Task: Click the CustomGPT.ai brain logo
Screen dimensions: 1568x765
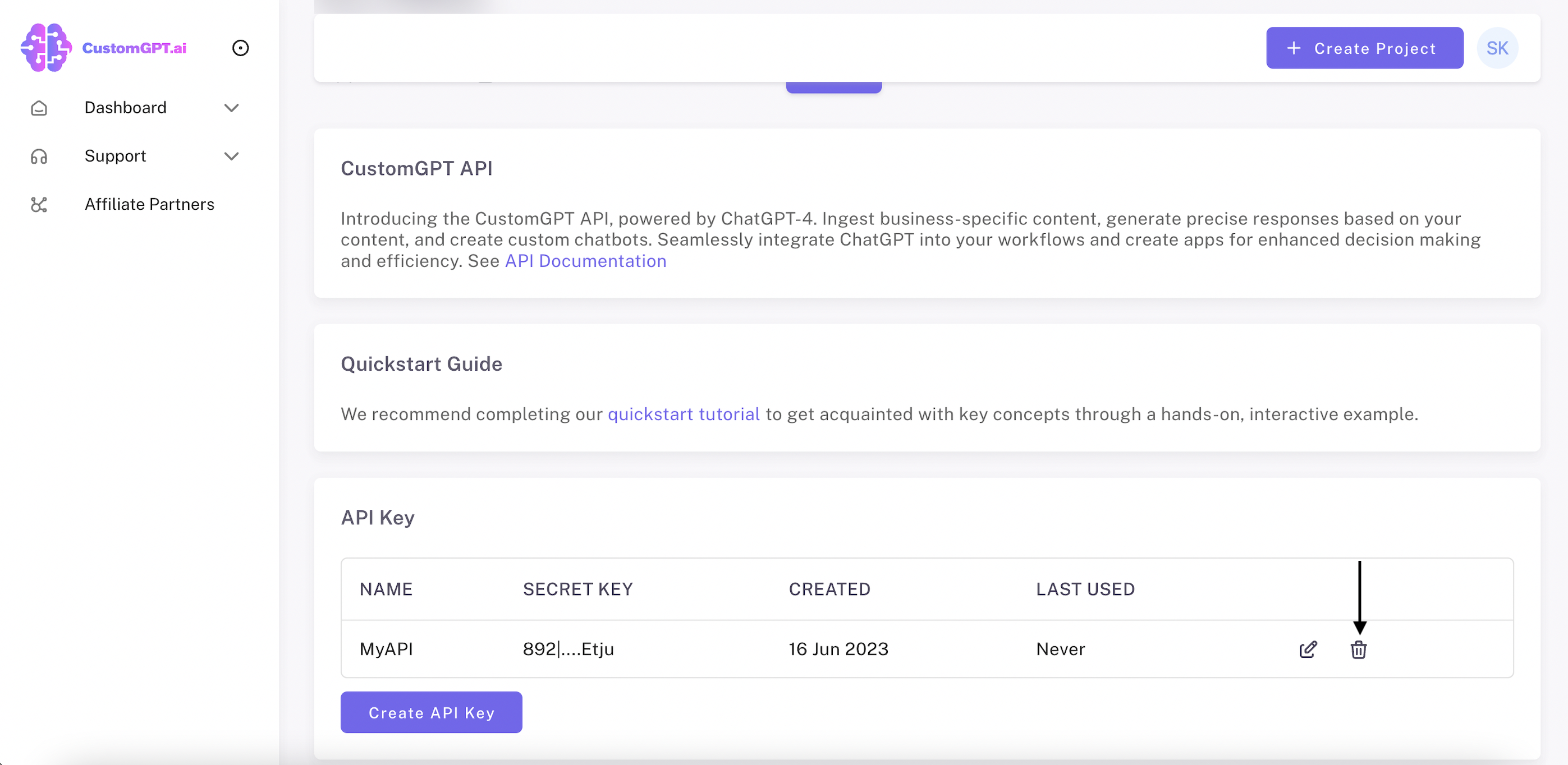Action: (x=45, y=48)
